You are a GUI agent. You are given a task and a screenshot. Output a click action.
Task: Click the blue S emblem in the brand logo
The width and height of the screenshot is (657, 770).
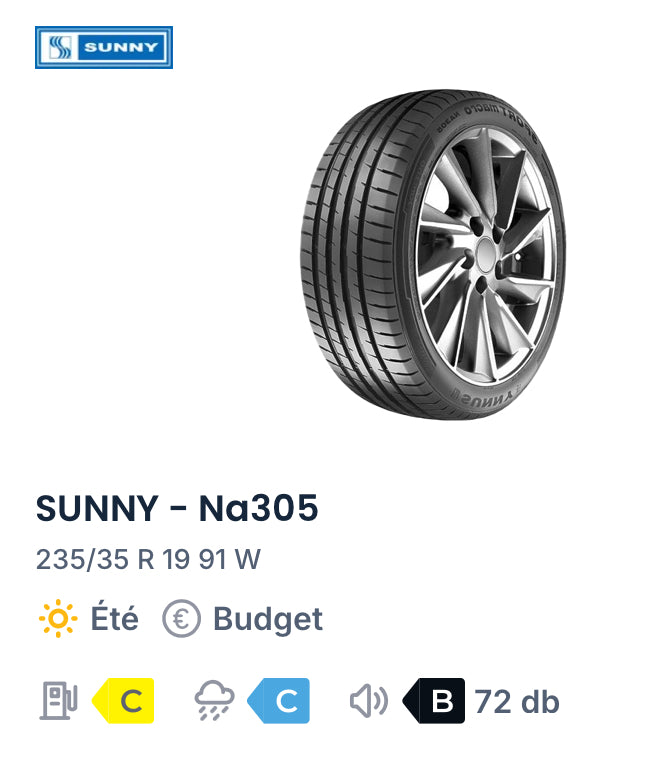[x=58, y=47]
